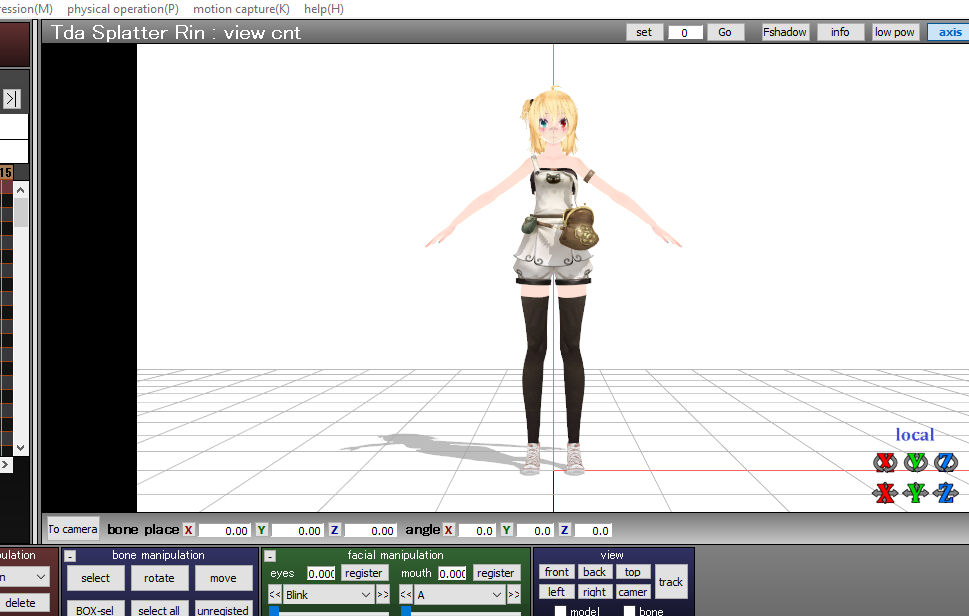Switch to camera view
Image resolution: width=969 pixels, height=616 pixels.
632,592
